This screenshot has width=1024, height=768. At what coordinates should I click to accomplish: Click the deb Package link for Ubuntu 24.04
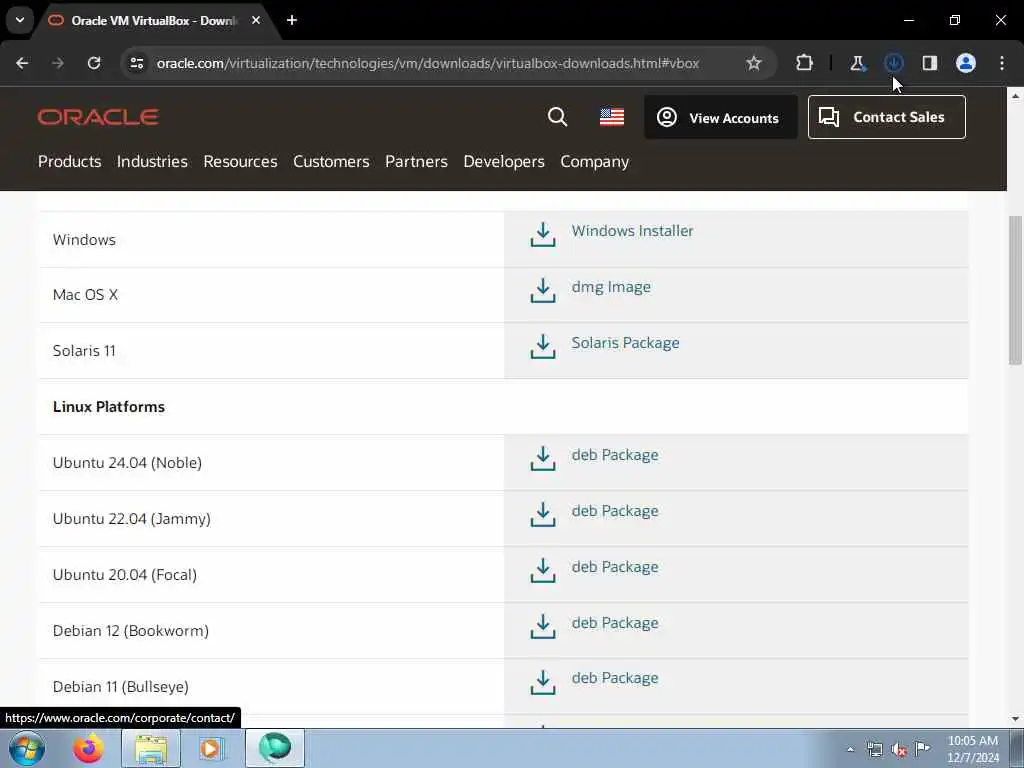pyautogui.click(x=615, y=455)
